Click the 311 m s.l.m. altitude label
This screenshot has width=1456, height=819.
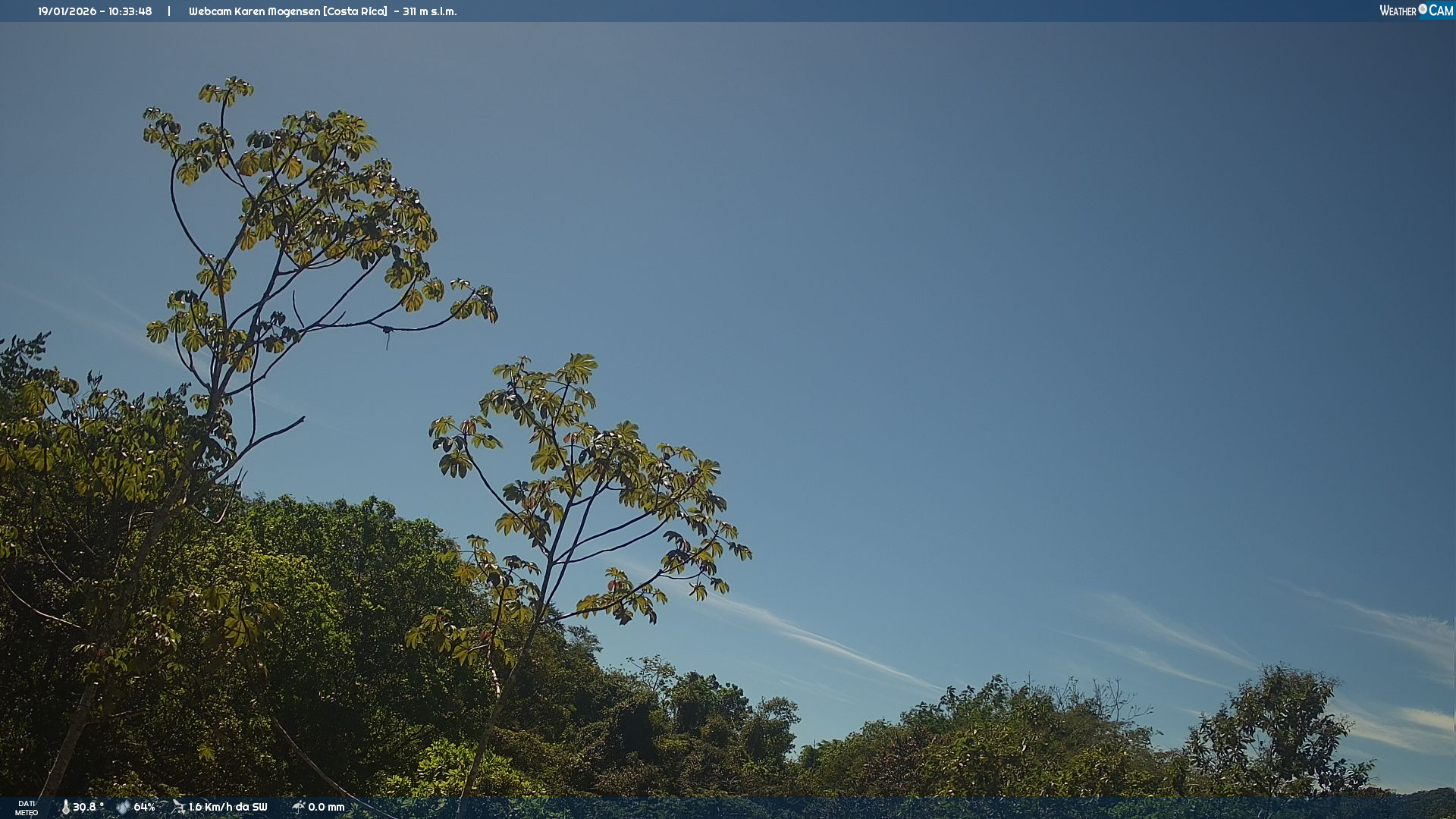coord(429,11)
